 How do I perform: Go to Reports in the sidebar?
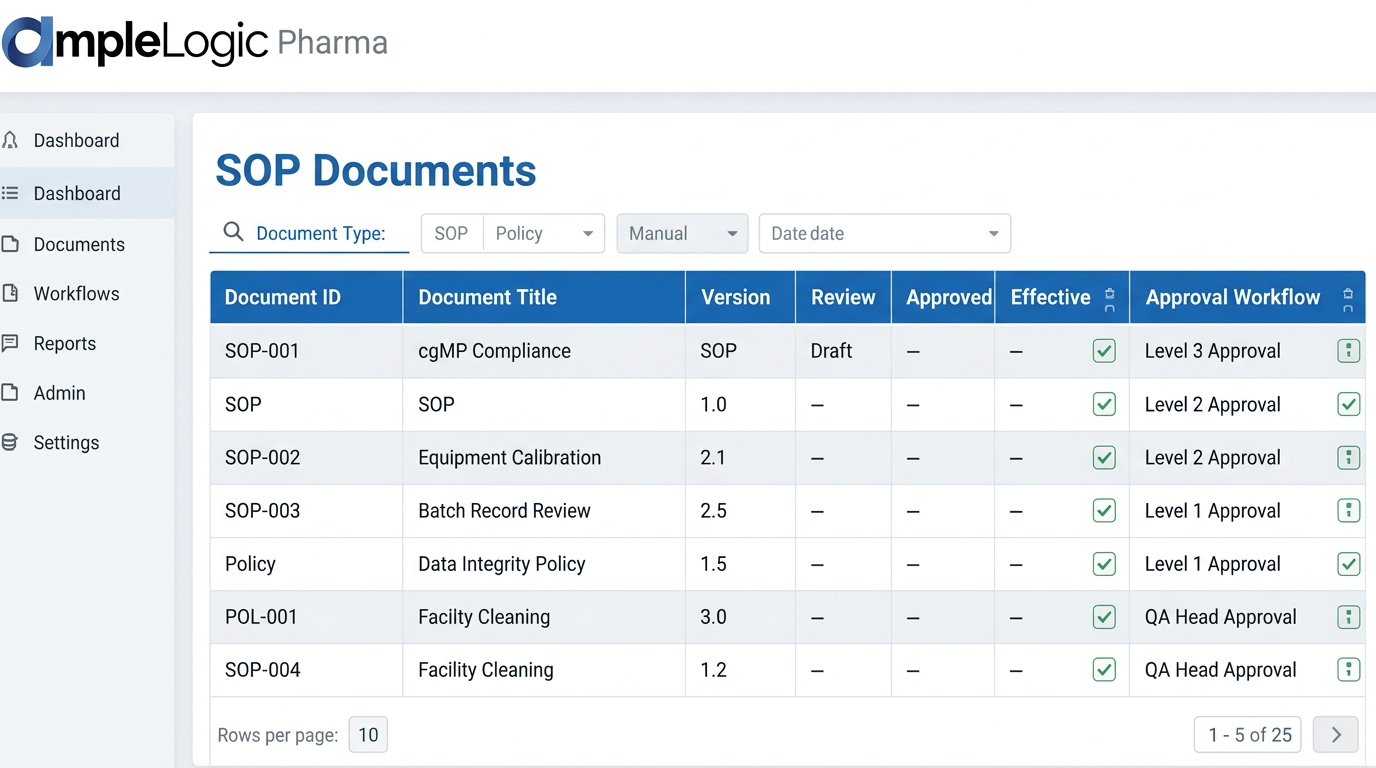(x=64, y=343)
